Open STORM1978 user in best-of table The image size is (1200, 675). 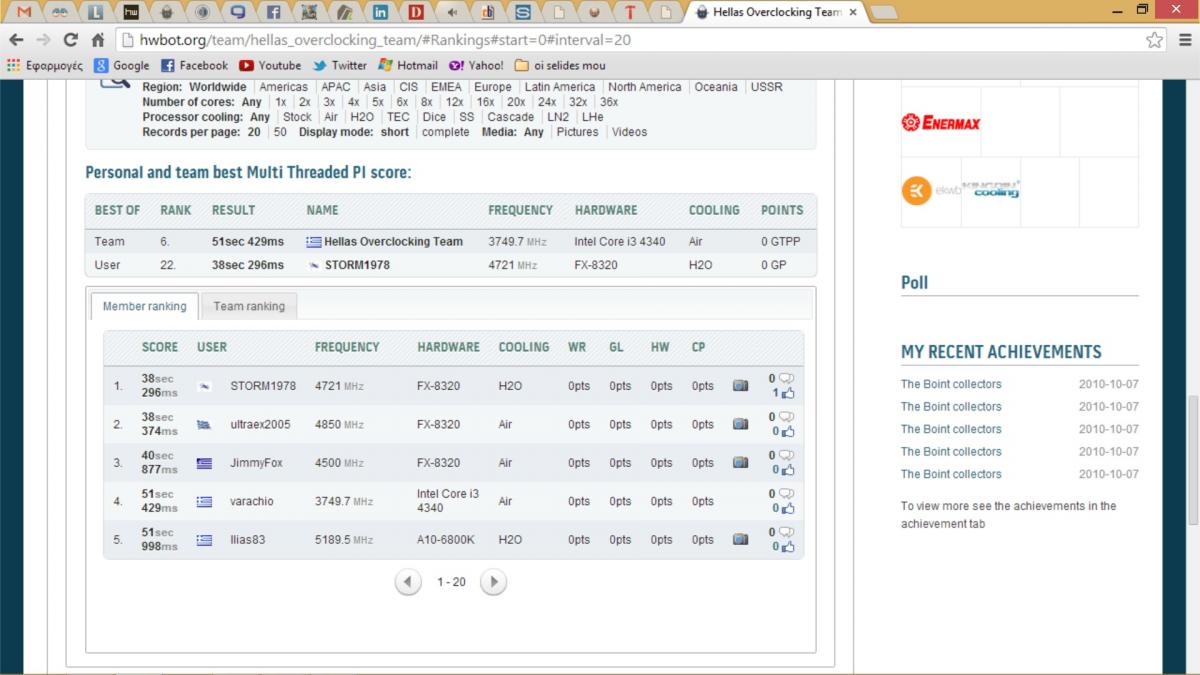point(357,265)
